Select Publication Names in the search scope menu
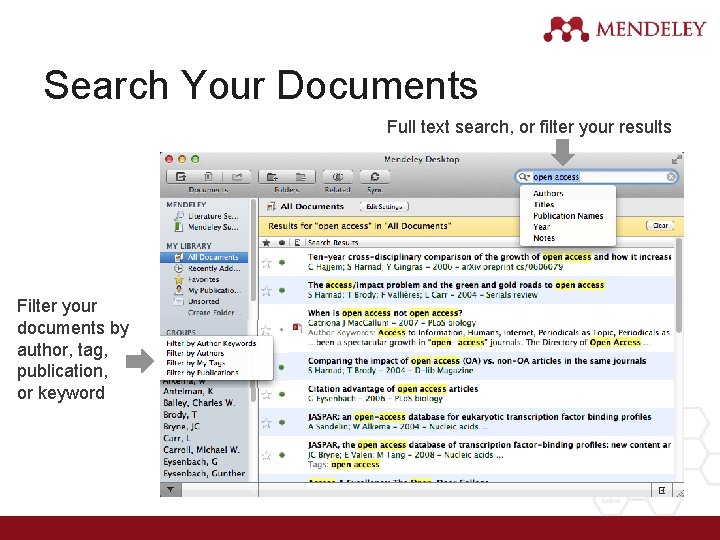The width and height of the screenshot is (720, 540). (x=568, y=216)
